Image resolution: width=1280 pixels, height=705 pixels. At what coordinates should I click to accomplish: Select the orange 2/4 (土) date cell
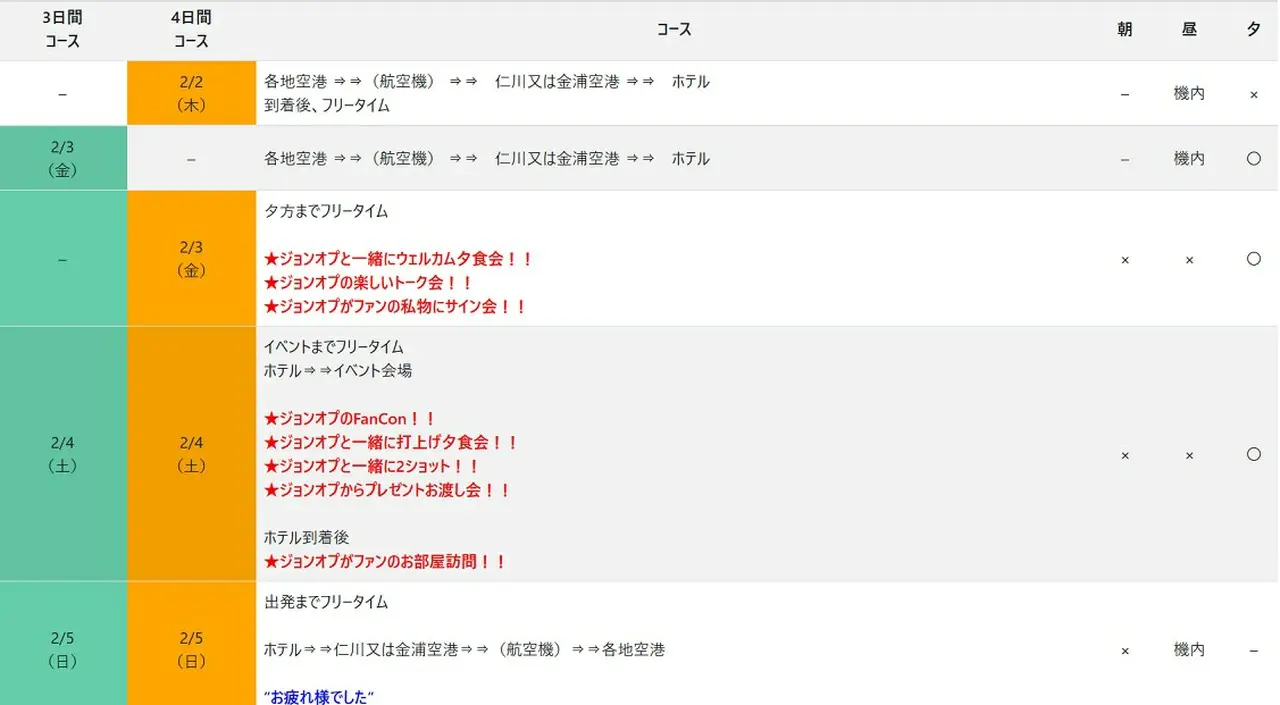(191, 454)
